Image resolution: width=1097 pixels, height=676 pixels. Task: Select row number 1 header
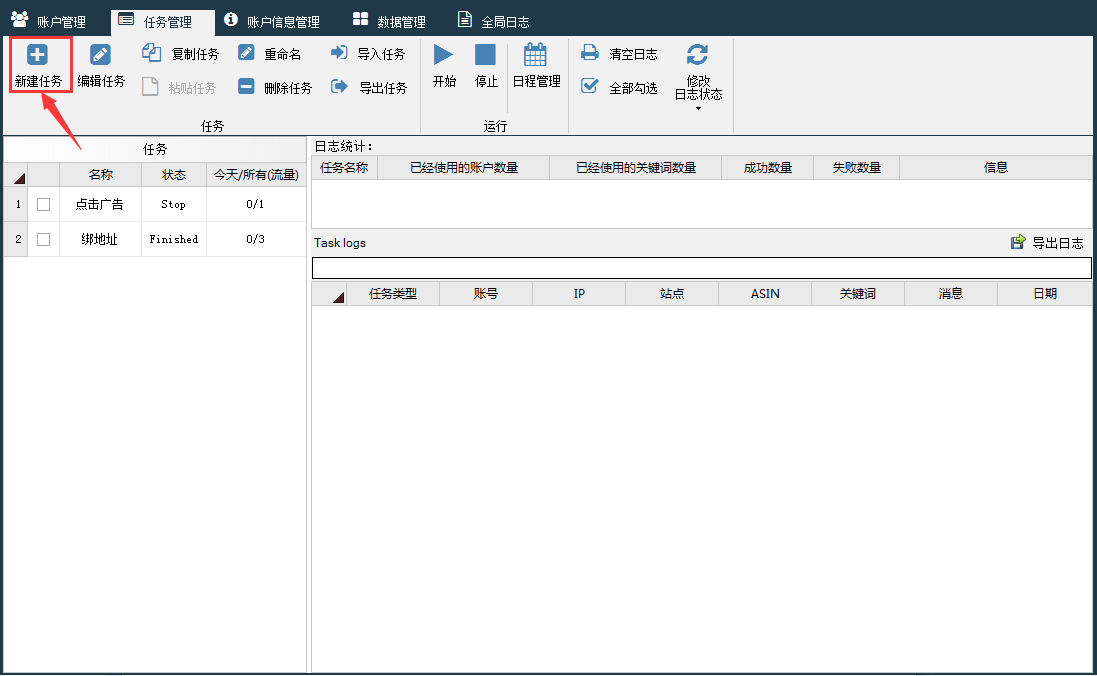[17, 204]
